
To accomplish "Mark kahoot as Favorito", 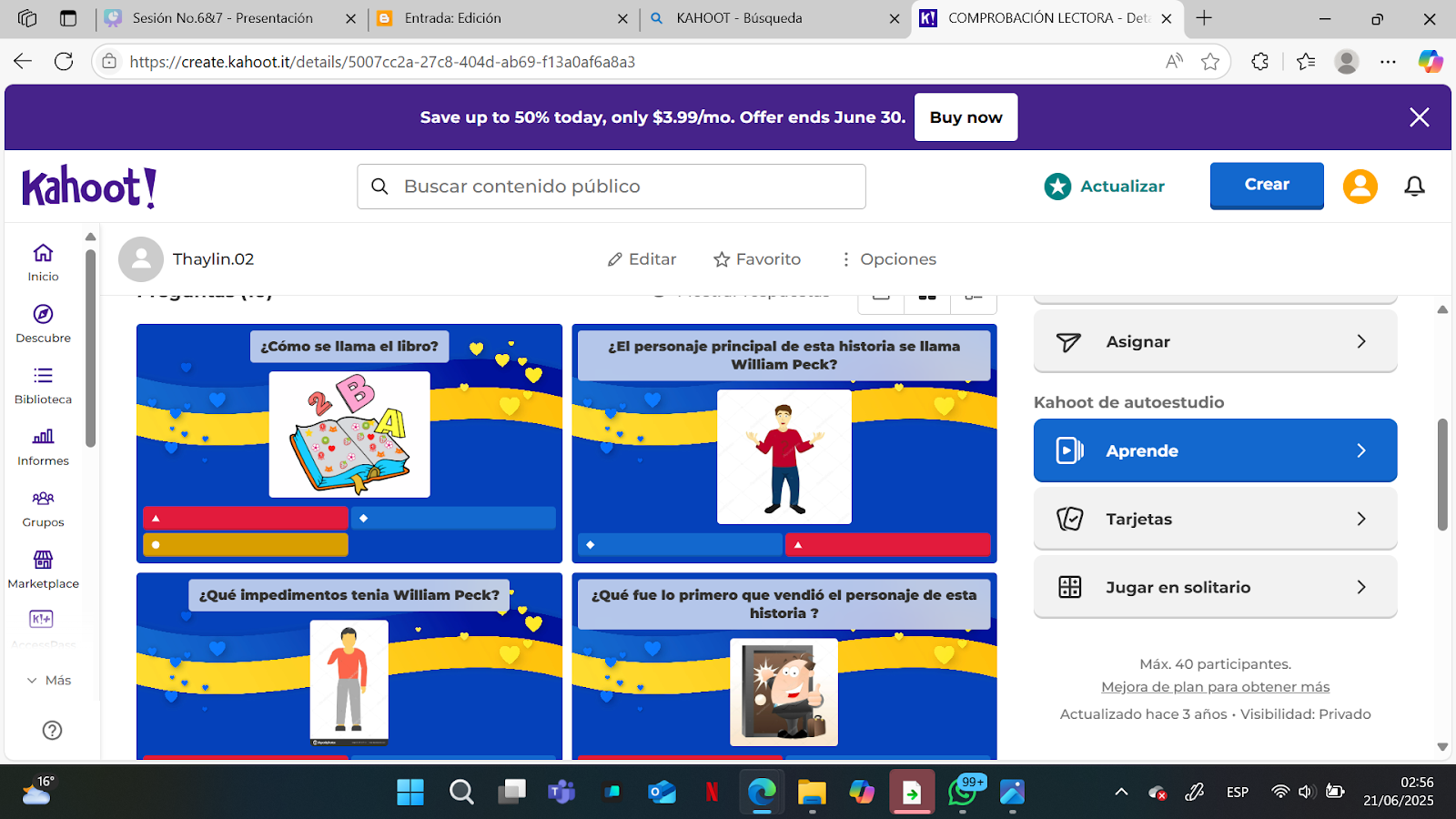I will point(757,259).
